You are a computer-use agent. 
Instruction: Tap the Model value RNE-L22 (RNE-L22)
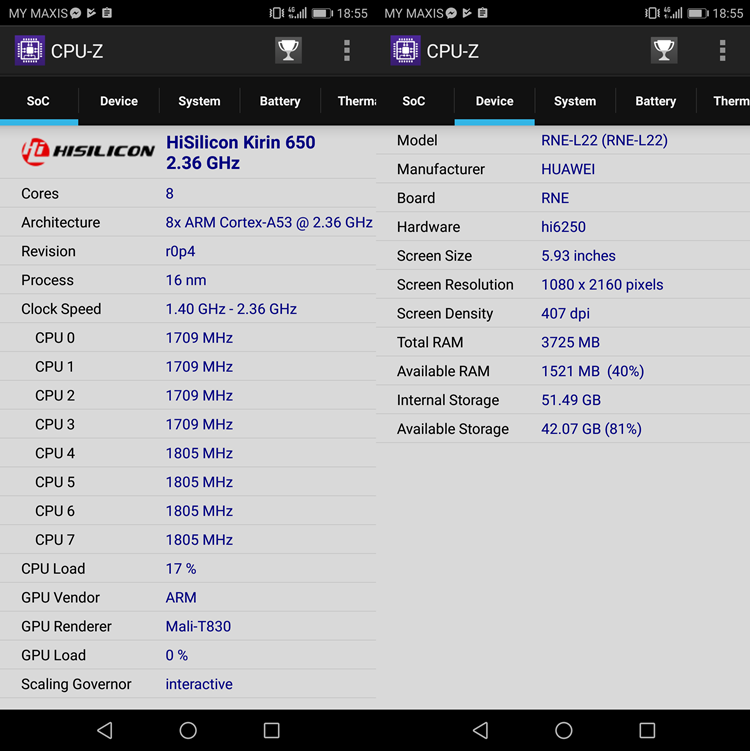[x=604, y=140]
